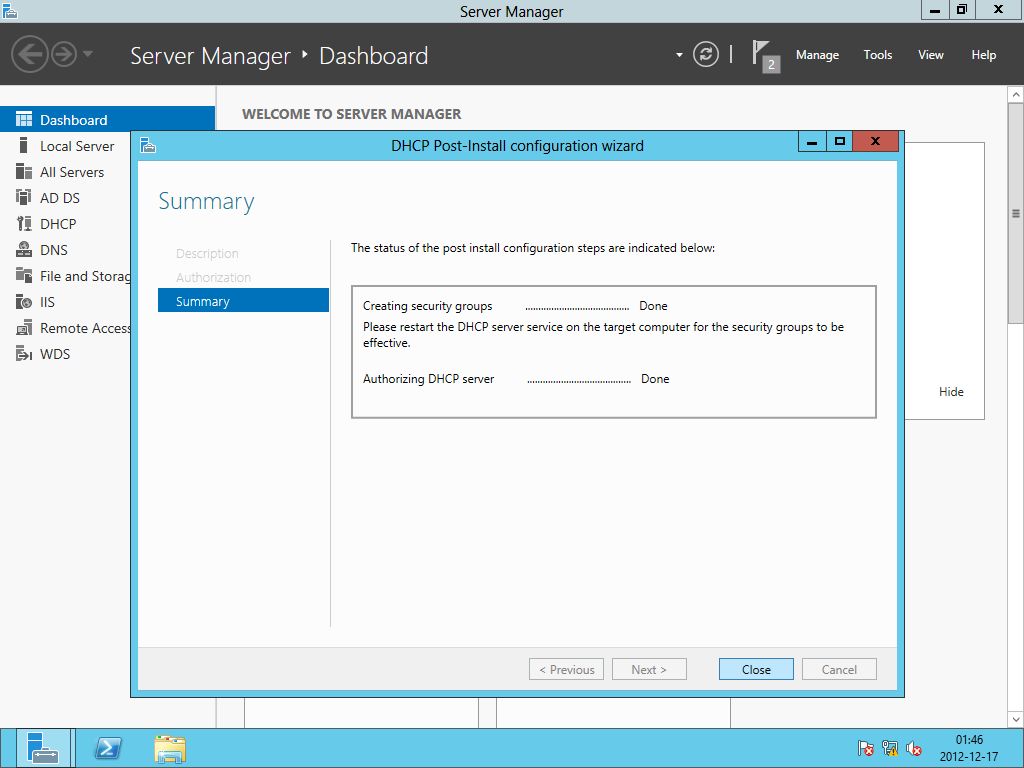This screenshot has height=768, width=1024.
Task: Open the View menu
Action: (x=930, y=55)
